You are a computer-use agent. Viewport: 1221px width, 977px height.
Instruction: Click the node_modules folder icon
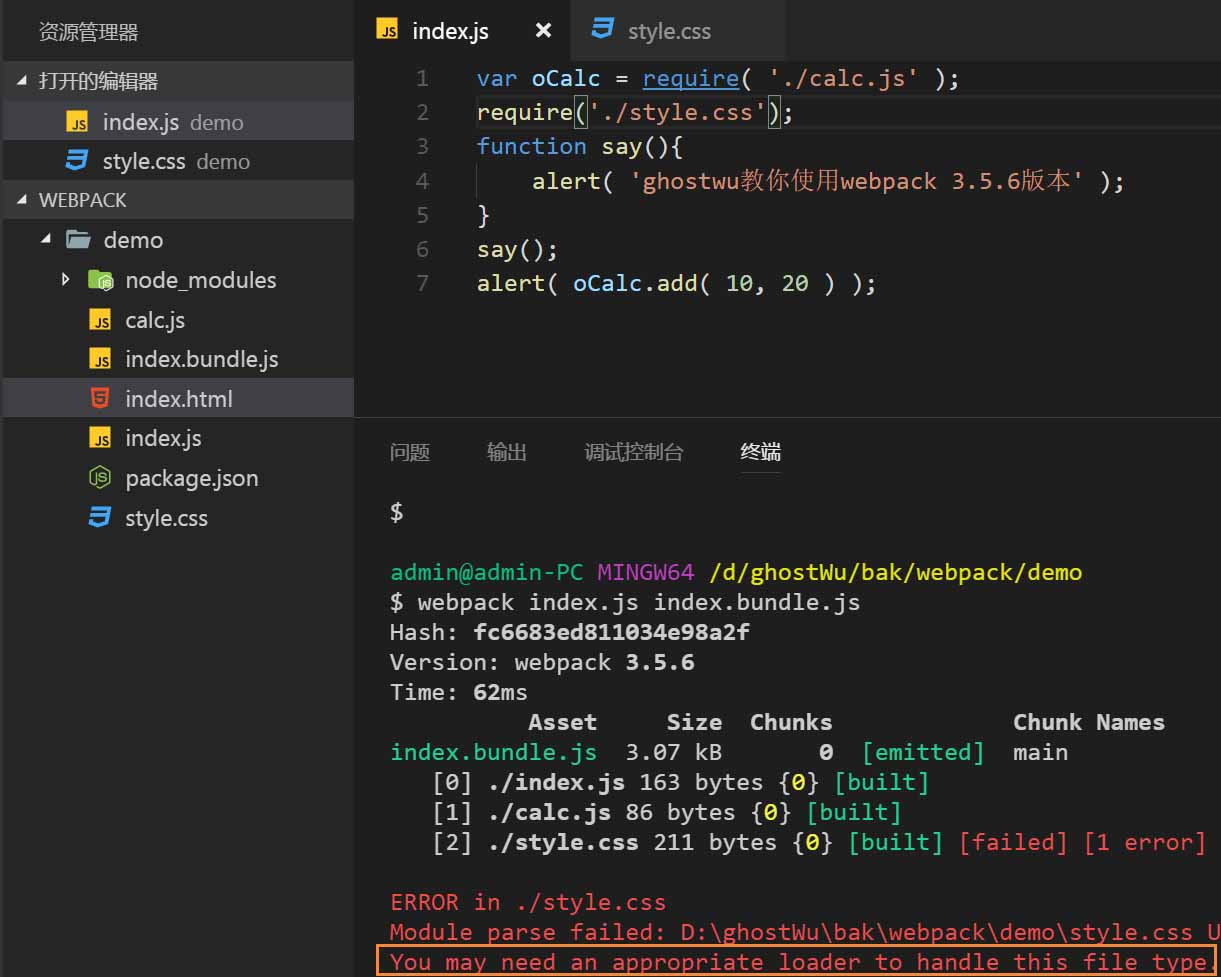[x=100, y=280]
